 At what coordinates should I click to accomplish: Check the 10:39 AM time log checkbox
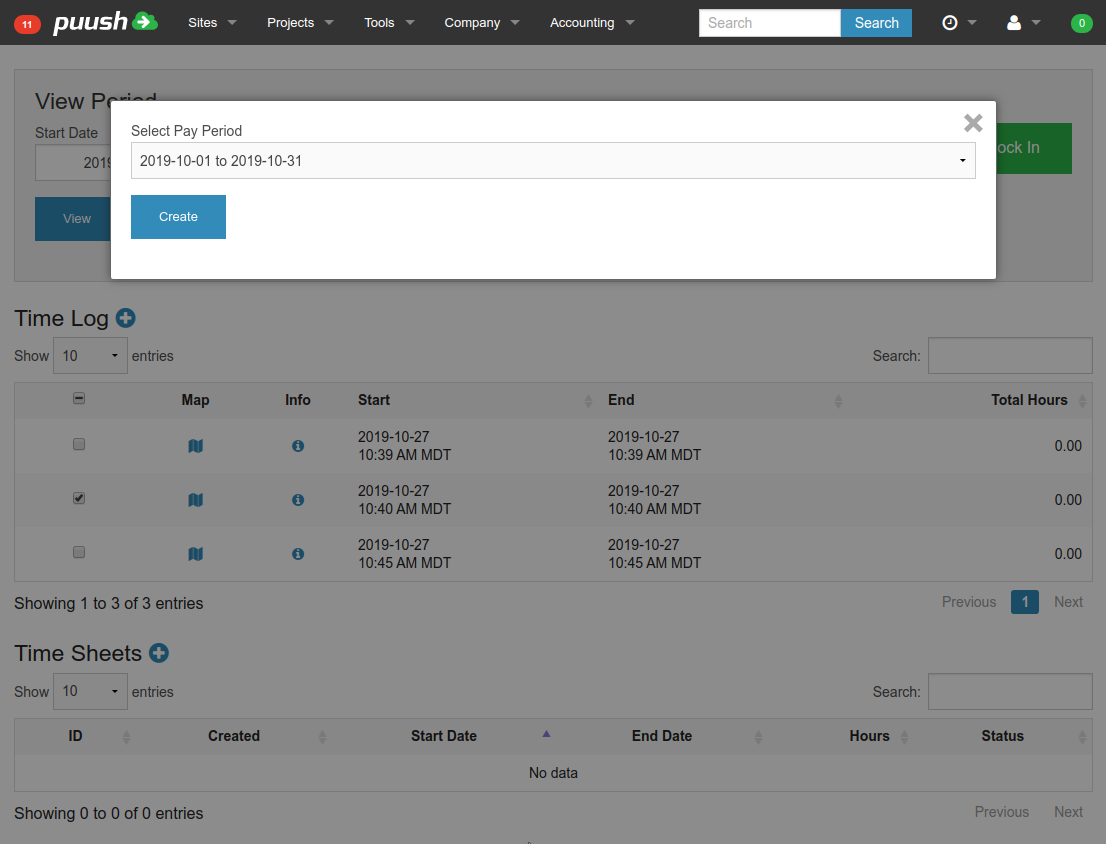point(79,444)
